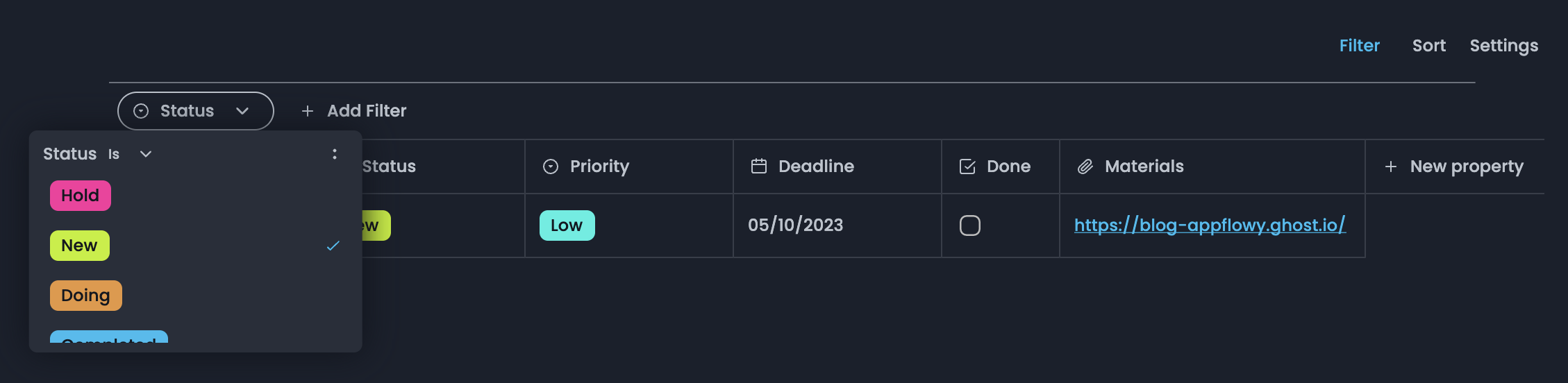Click the Low priority tag cell
Image resolution: width=1568 pixels, height=383 pixels.
(567, 225)
